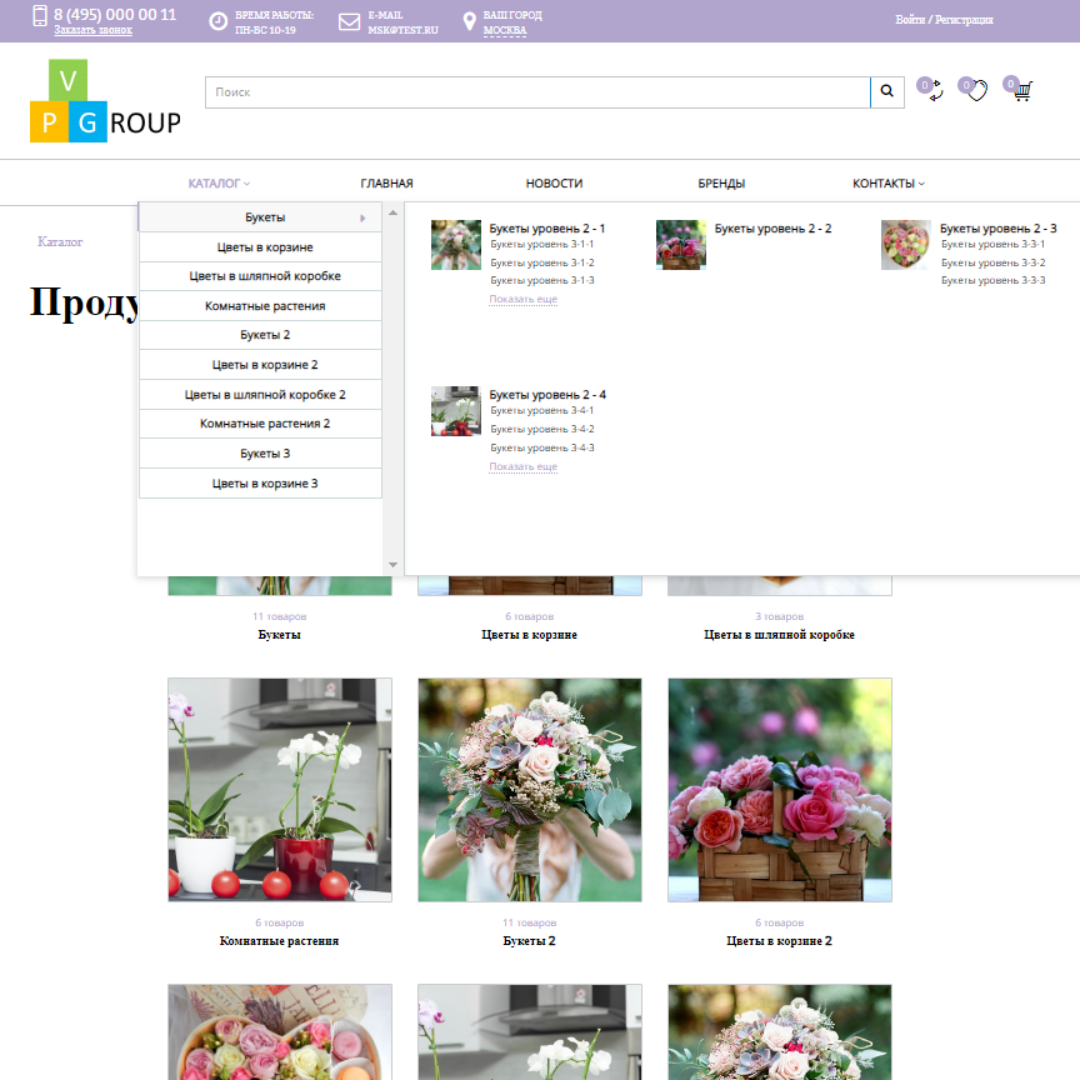Click Показать еще under Букеты уровень 2 - 1
This screenshot has width=1080, height=1080.
(x=523, y=300)
